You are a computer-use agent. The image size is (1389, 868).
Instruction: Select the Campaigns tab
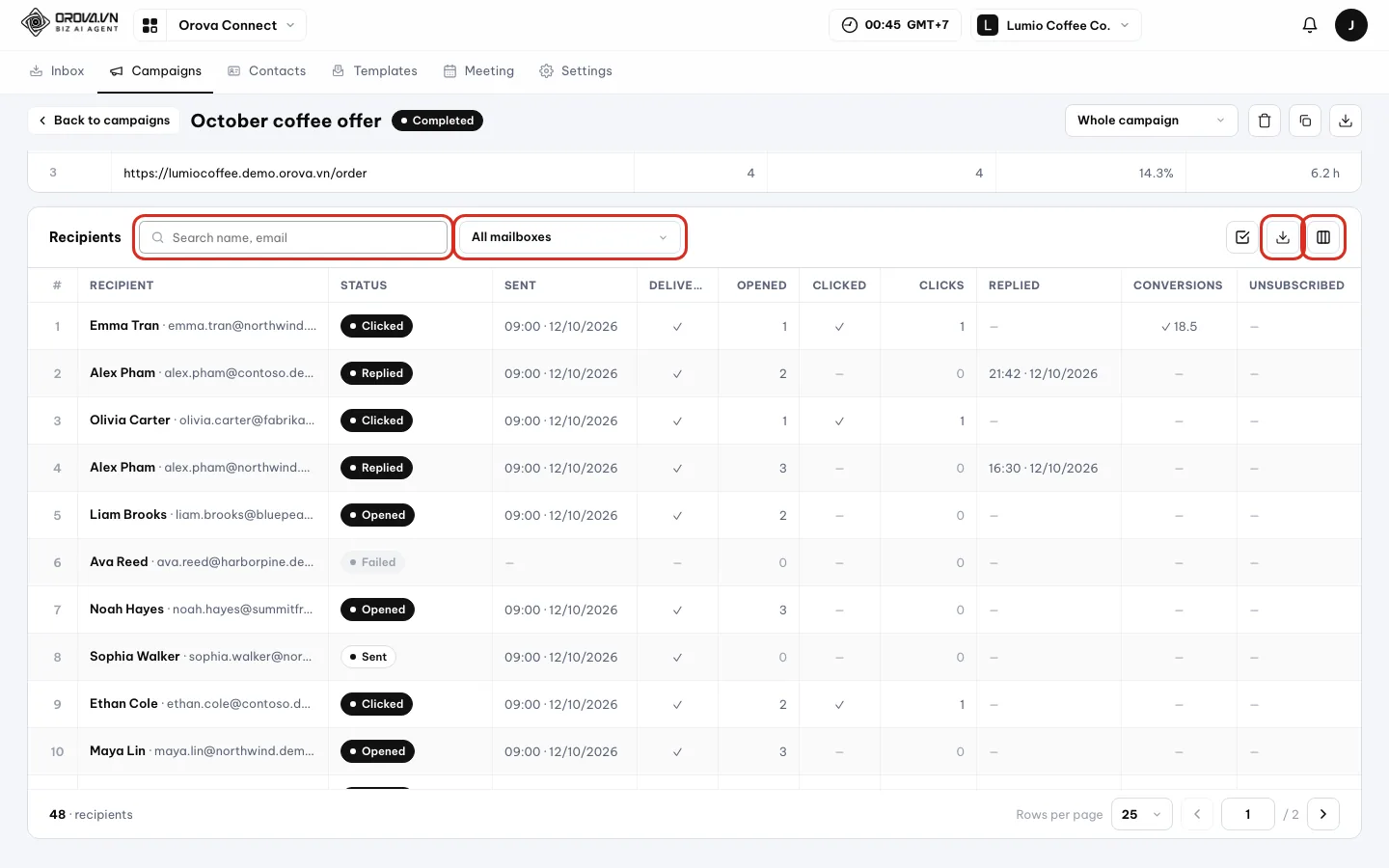[x=155, y=71]
